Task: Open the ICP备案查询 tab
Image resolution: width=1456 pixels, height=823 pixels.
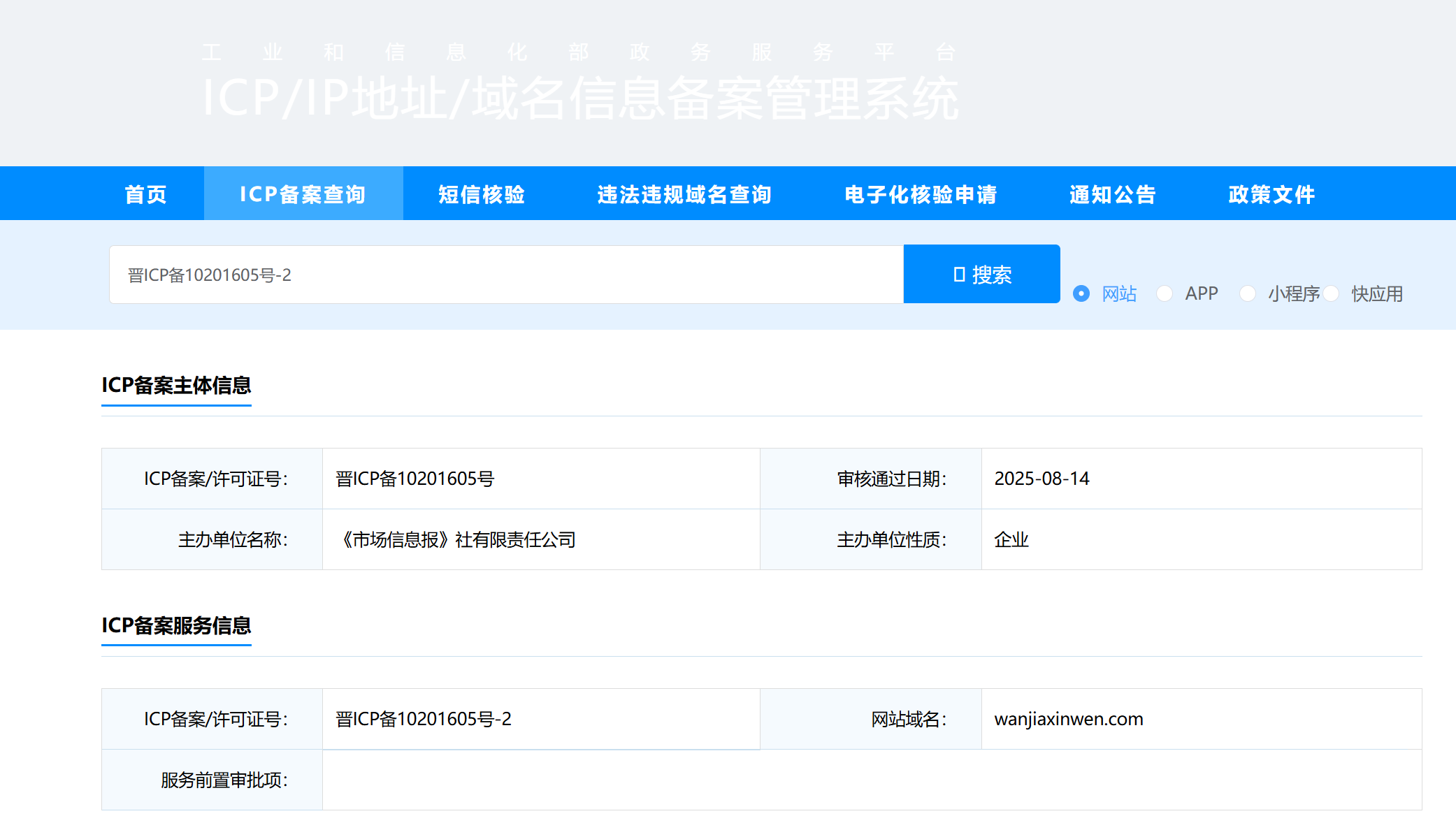Action: [303, 194]
